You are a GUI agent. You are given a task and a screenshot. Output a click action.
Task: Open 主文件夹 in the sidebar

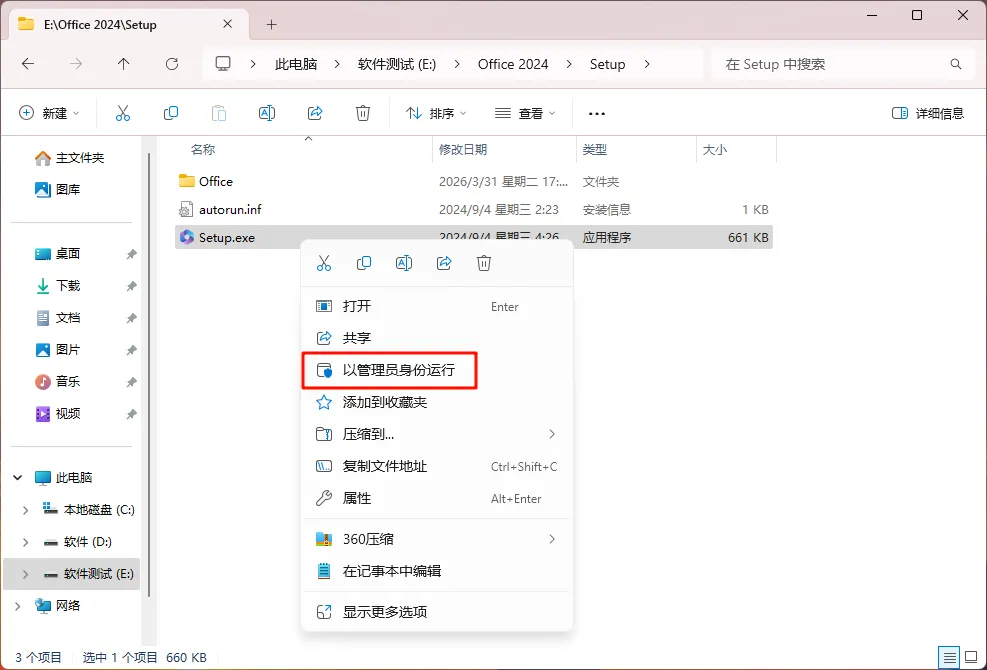tap(70, 158)
